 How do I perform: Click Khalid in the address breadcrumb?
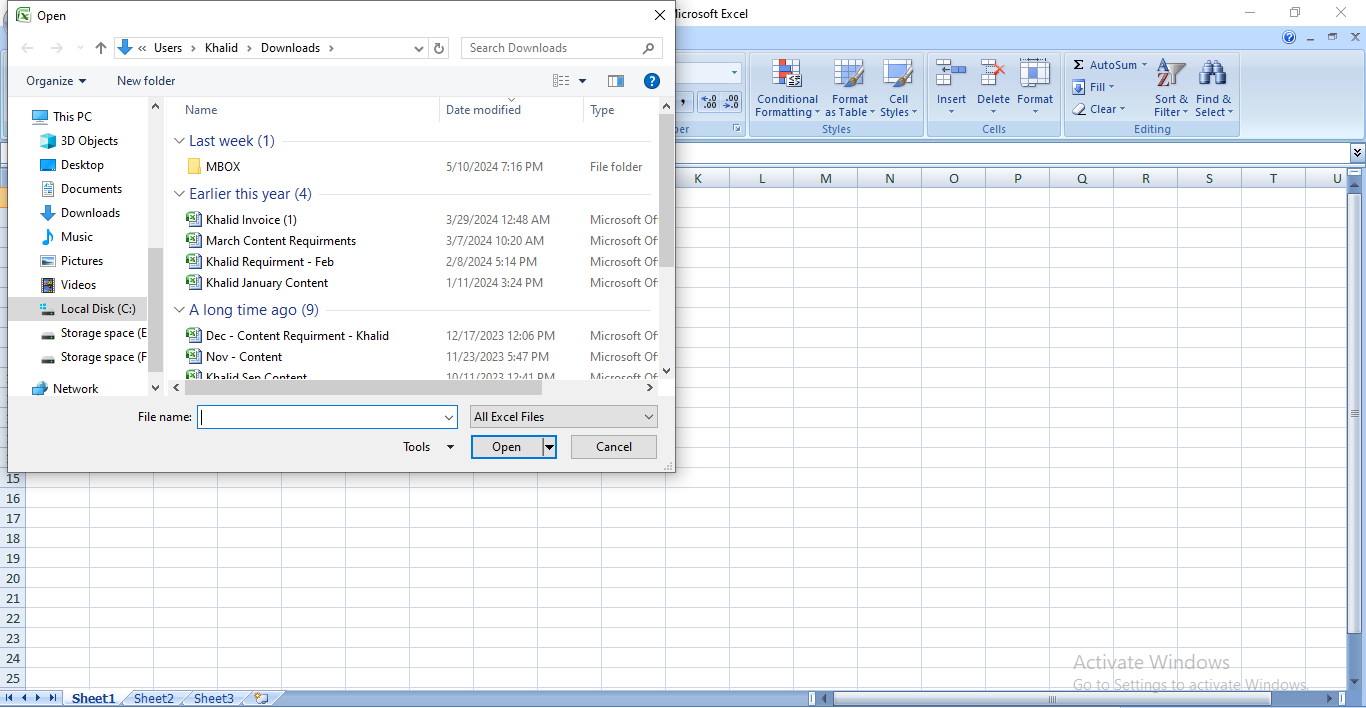point(221,48)
